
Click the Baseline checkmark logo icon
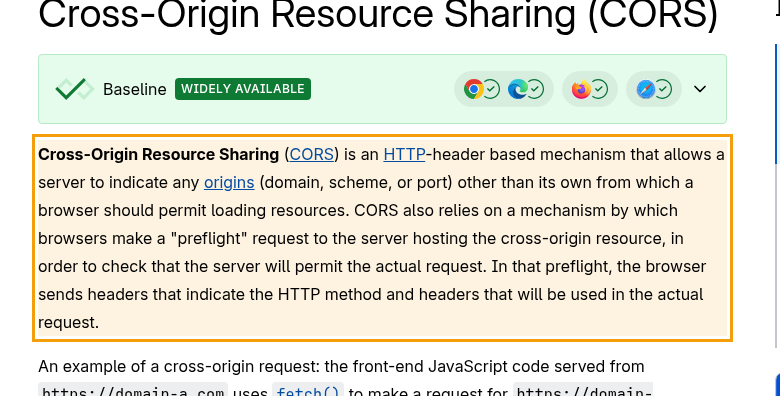[75, 89]
